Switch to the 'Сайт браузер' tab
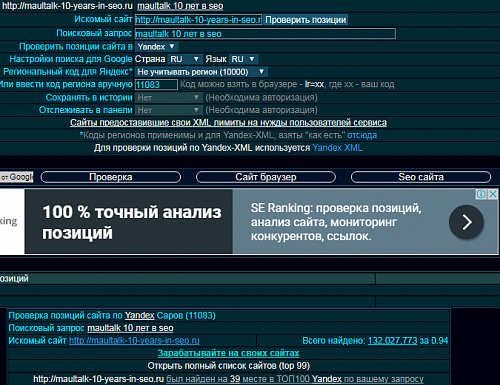This screenshot has height=385, width=500. click(x=266, y=177)
